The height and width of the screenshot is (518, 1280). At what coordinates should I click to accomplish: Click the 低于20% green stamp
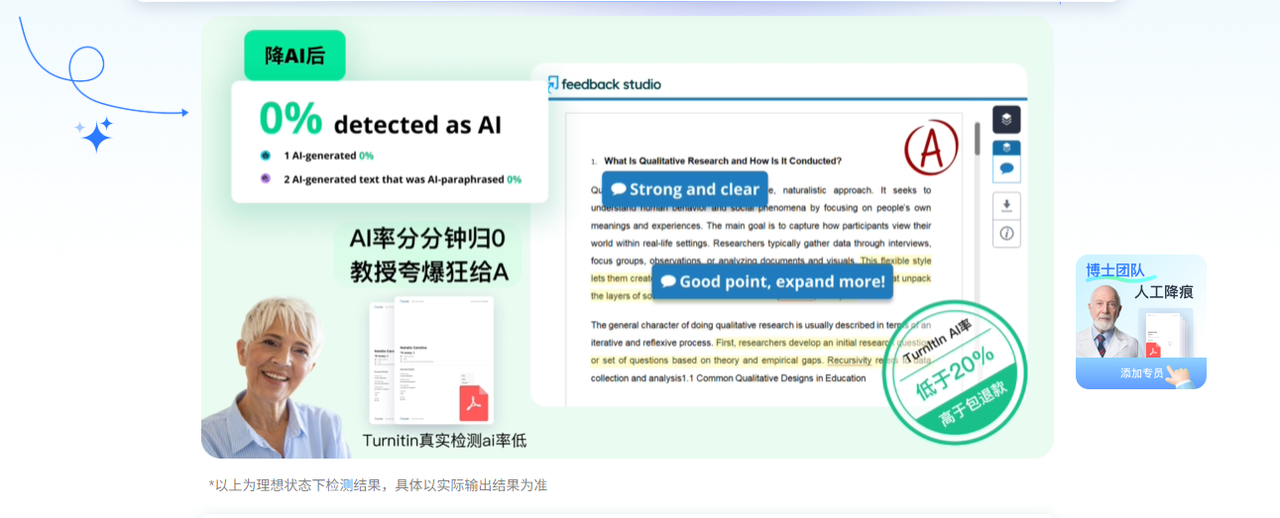[x=955, y=372]
